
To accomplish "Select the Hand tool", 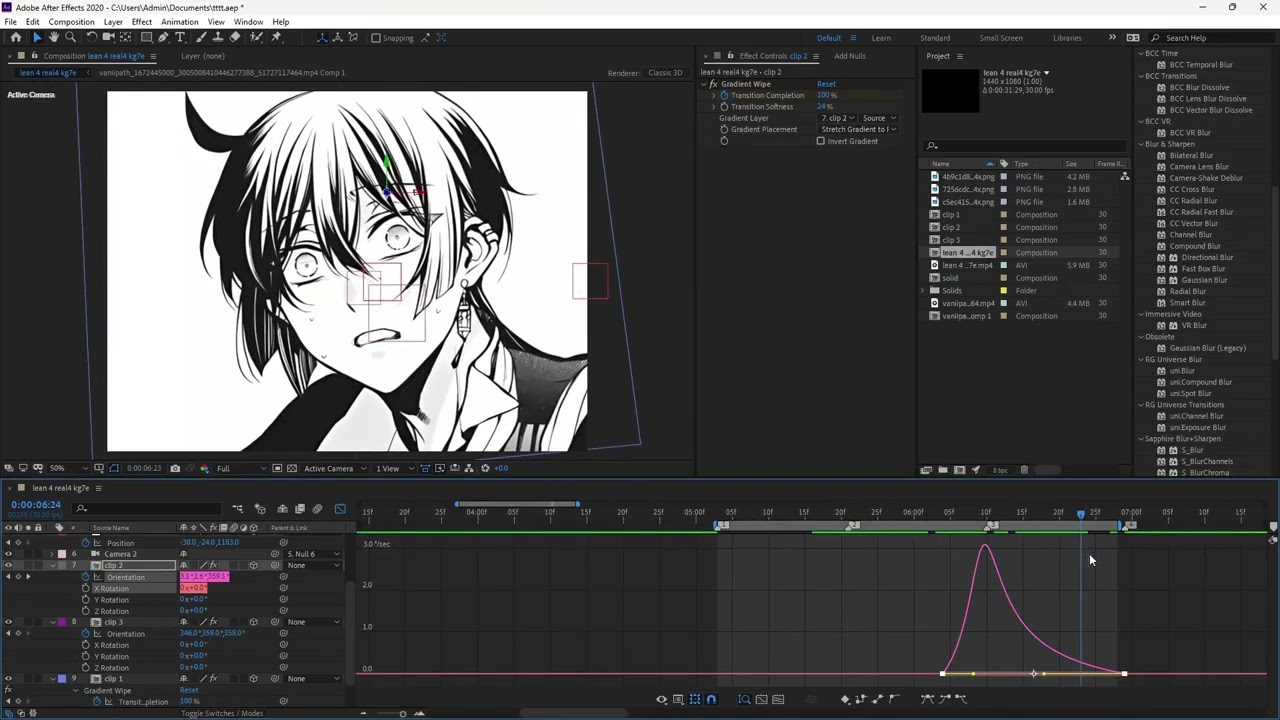I will click(54, 37).
